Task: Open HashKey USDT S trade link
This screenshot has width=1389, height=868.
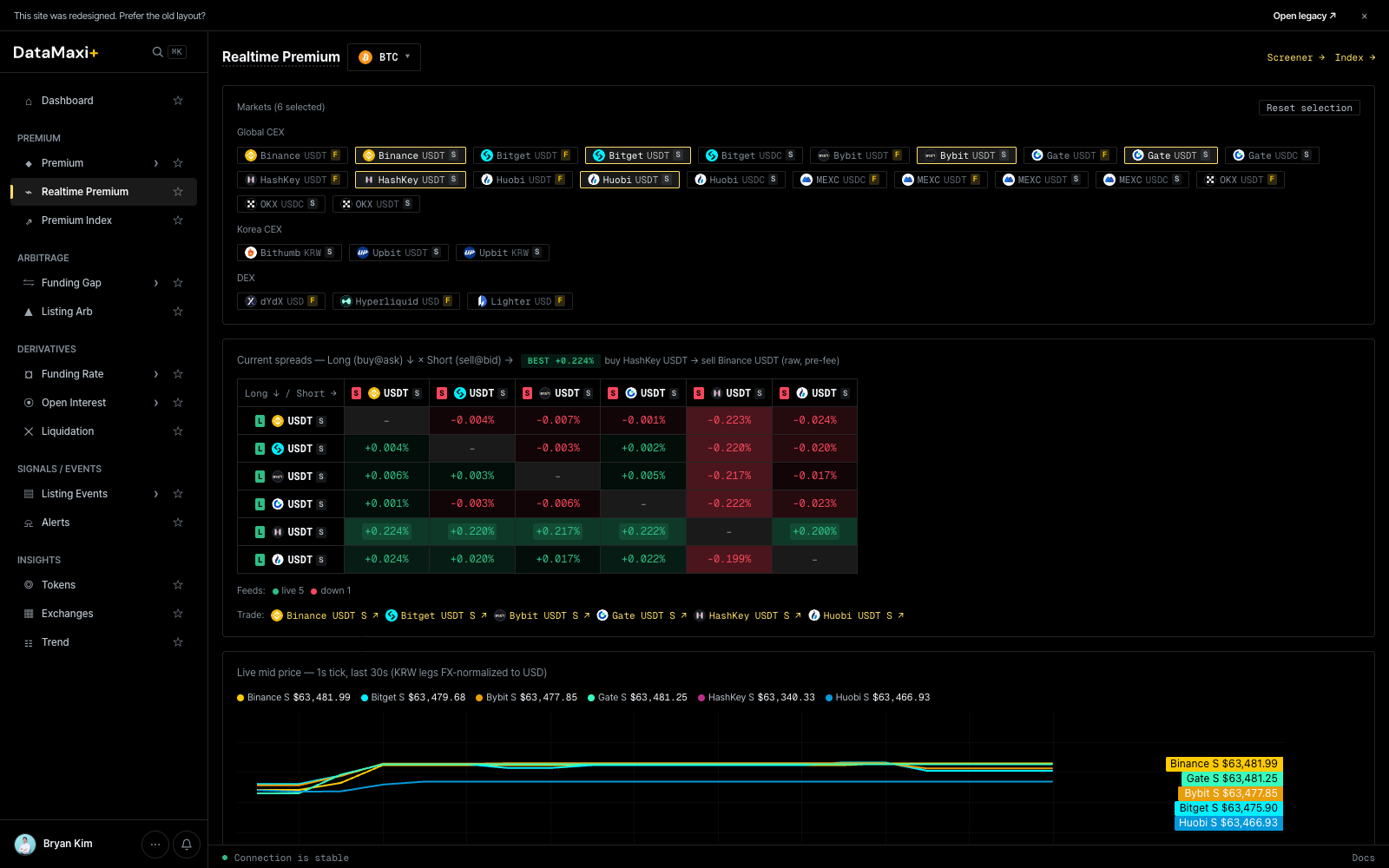Action: (747, 615)
